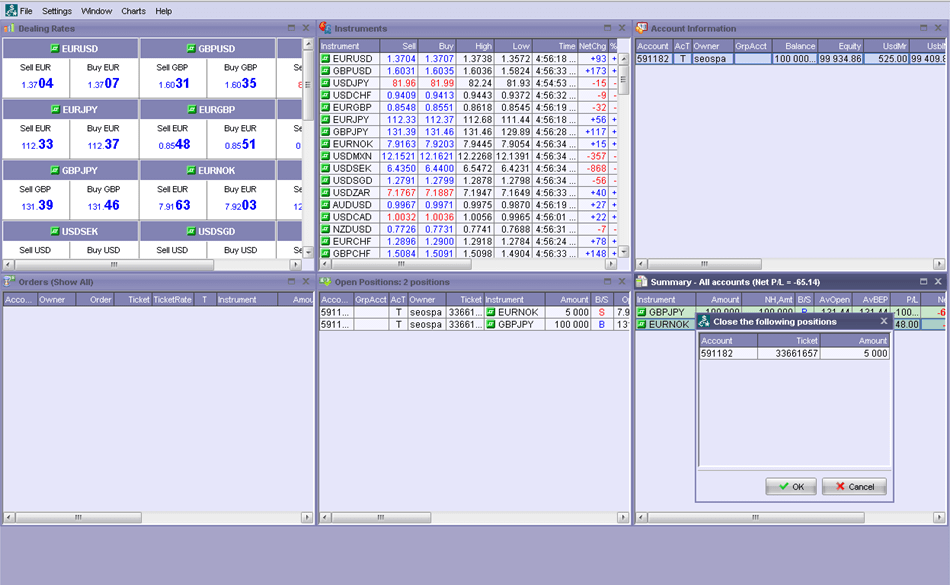Buy GBP at 1.6035 on the GBPUSD tile

(243, 78)
